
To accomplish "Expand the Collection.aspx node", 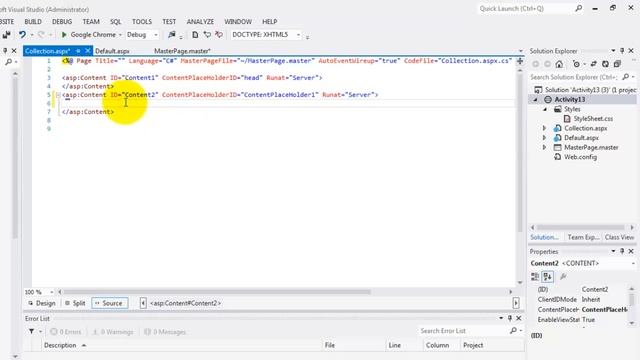I will tap(544, 128).
